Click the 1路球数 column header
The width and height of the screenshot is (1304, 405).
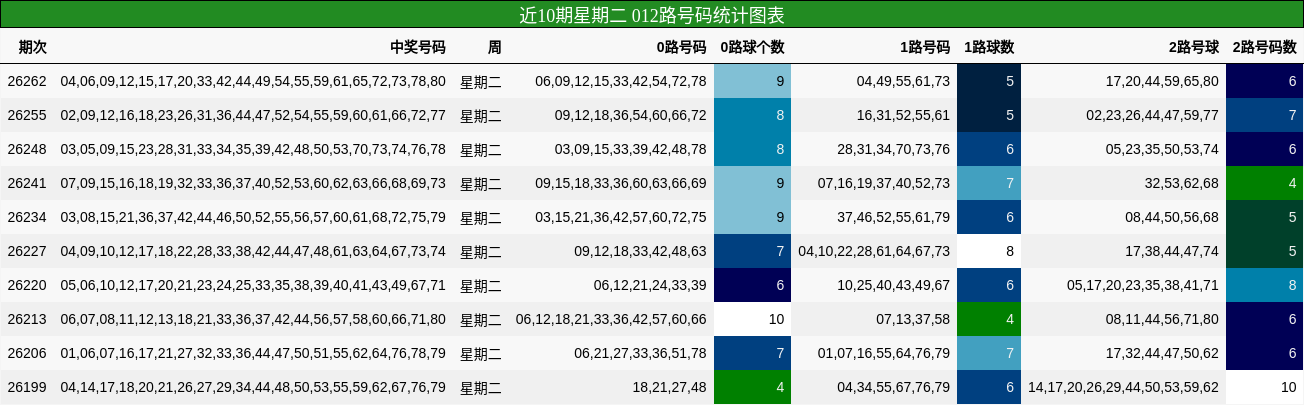[989, 47]
